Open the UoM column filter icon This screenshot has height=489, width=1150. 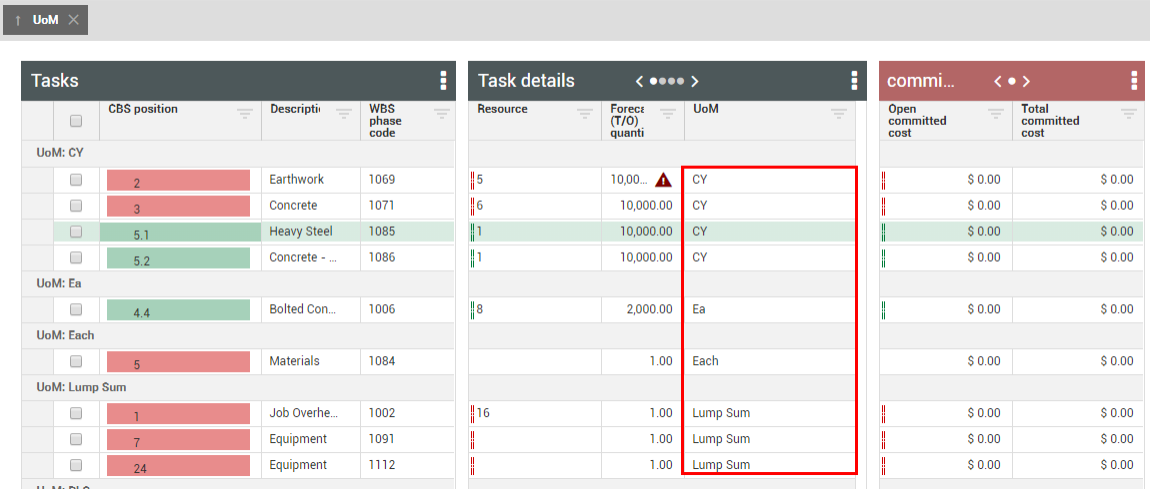point(839,113)
